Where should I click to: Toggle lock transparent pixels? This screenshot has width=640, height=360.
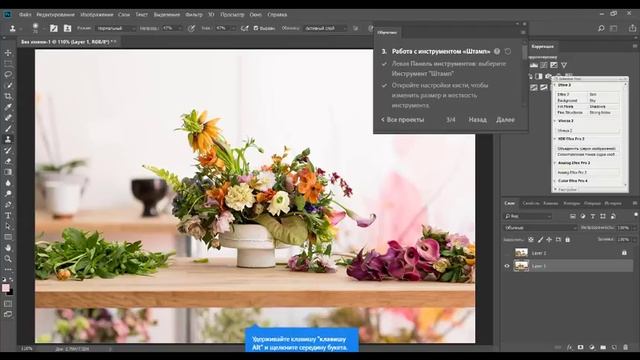coord(531,240)
